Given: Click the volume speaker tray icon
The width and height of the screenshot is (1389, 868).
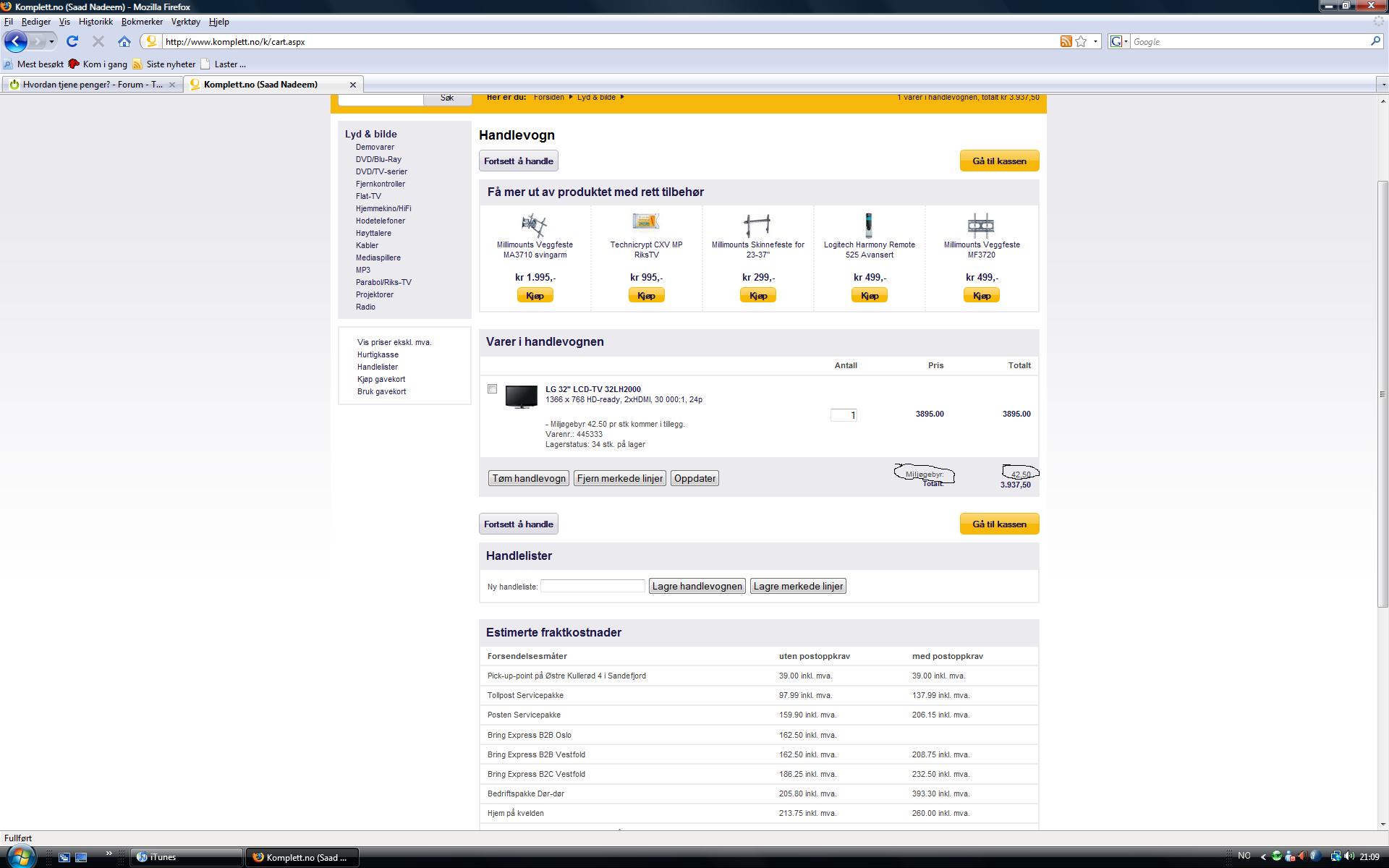Looking at the screenshot, I should tap(1349, 856).
